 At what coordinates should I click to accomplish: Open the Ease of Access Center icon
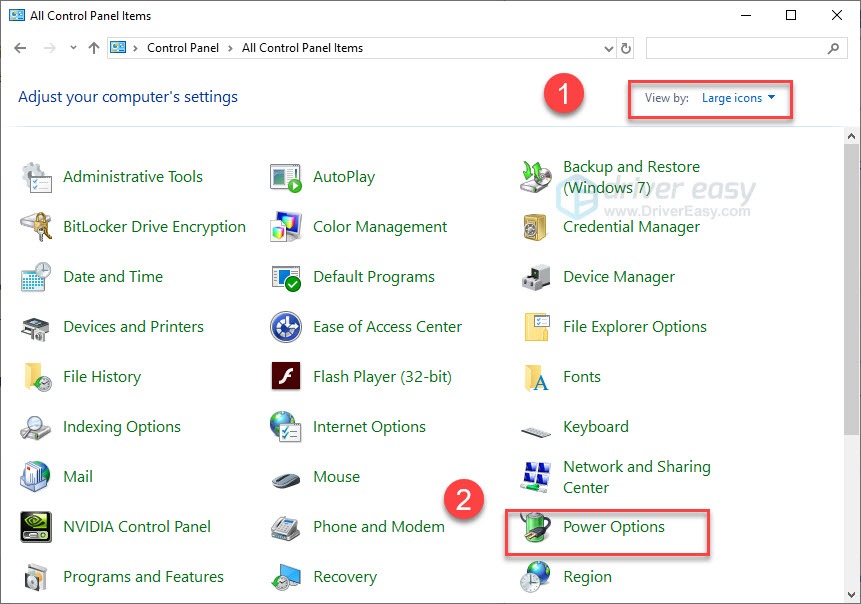coord(286,327)
